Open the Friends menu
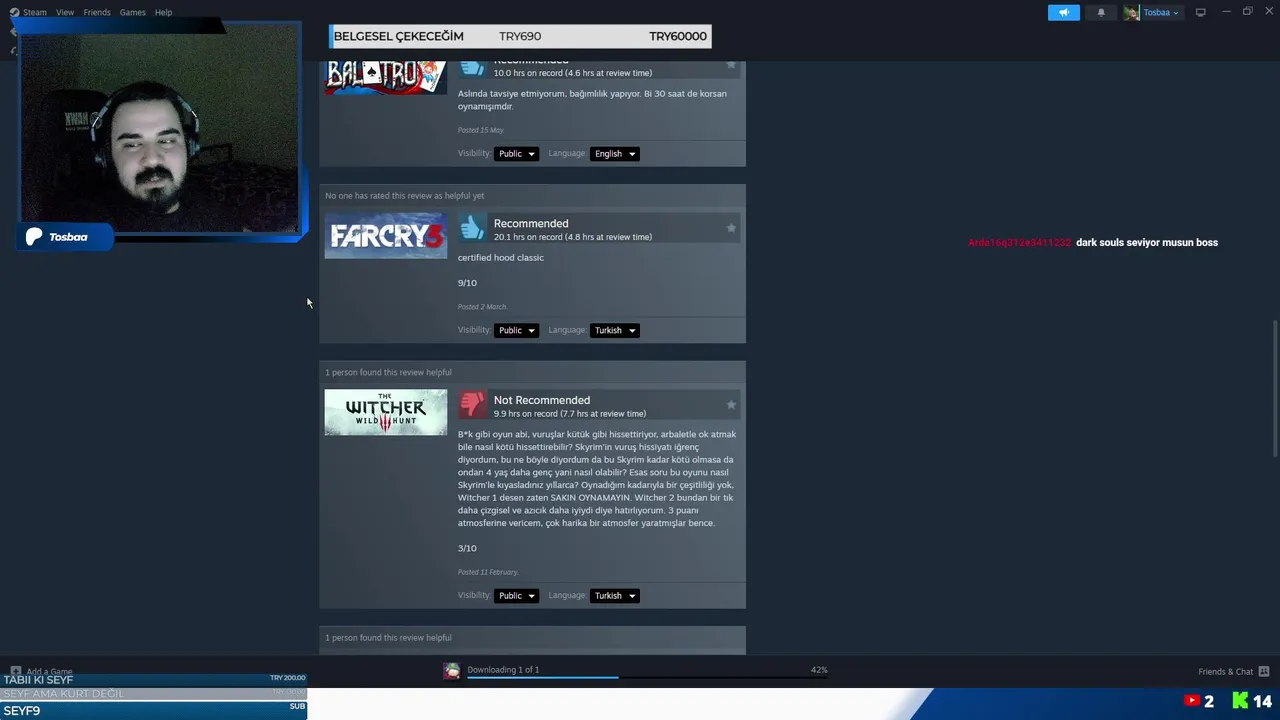This screenshot has width=1280, height=720. pos(97,12)
